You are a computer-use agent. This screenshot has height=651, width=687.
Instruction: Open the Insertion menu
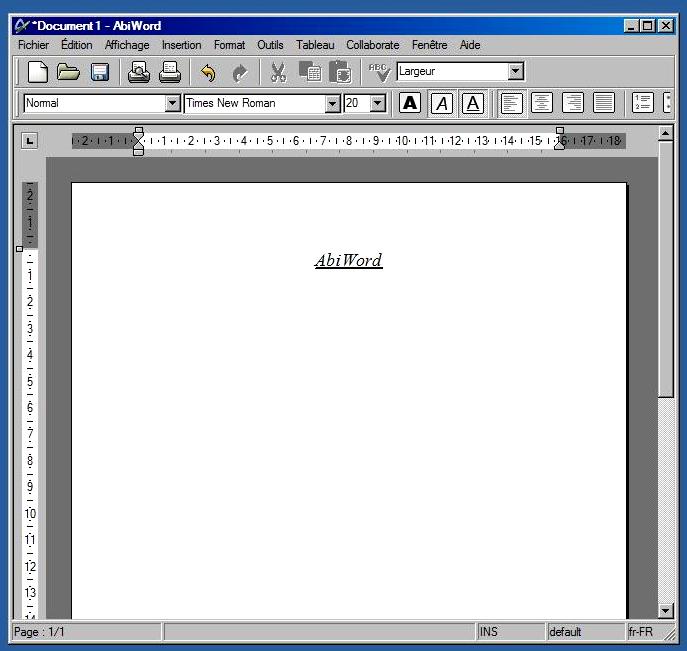tap(181, 45)
